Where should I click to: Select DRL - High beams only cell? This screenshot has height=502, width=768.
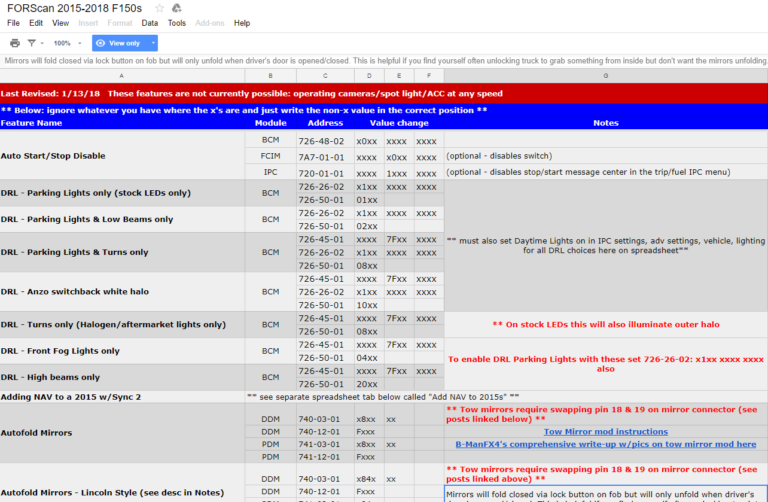click(x=122, y=377)
